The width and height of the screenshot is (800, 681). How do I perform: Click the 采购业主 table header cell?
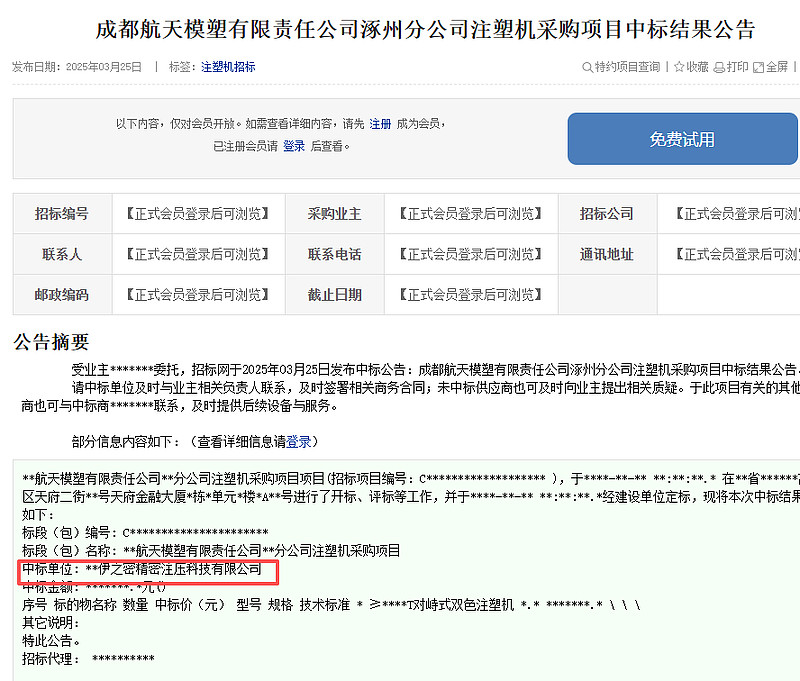[x=335, y=213]
